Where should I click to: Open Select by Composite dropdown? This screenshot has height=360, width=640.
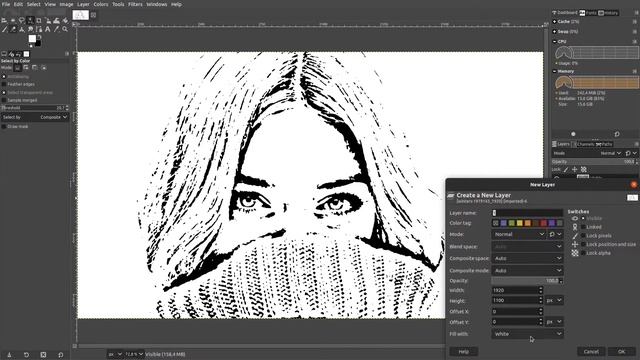pos(35,117)
